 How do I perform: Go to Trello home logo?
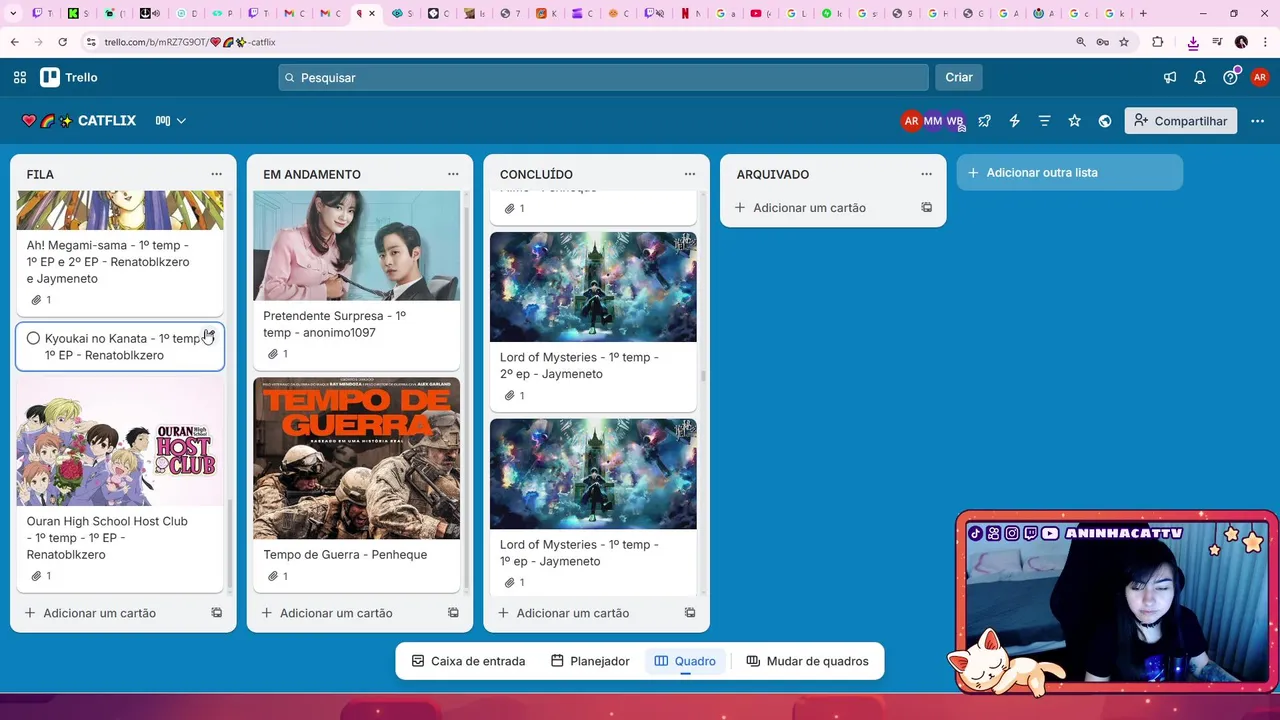(69, 77)
